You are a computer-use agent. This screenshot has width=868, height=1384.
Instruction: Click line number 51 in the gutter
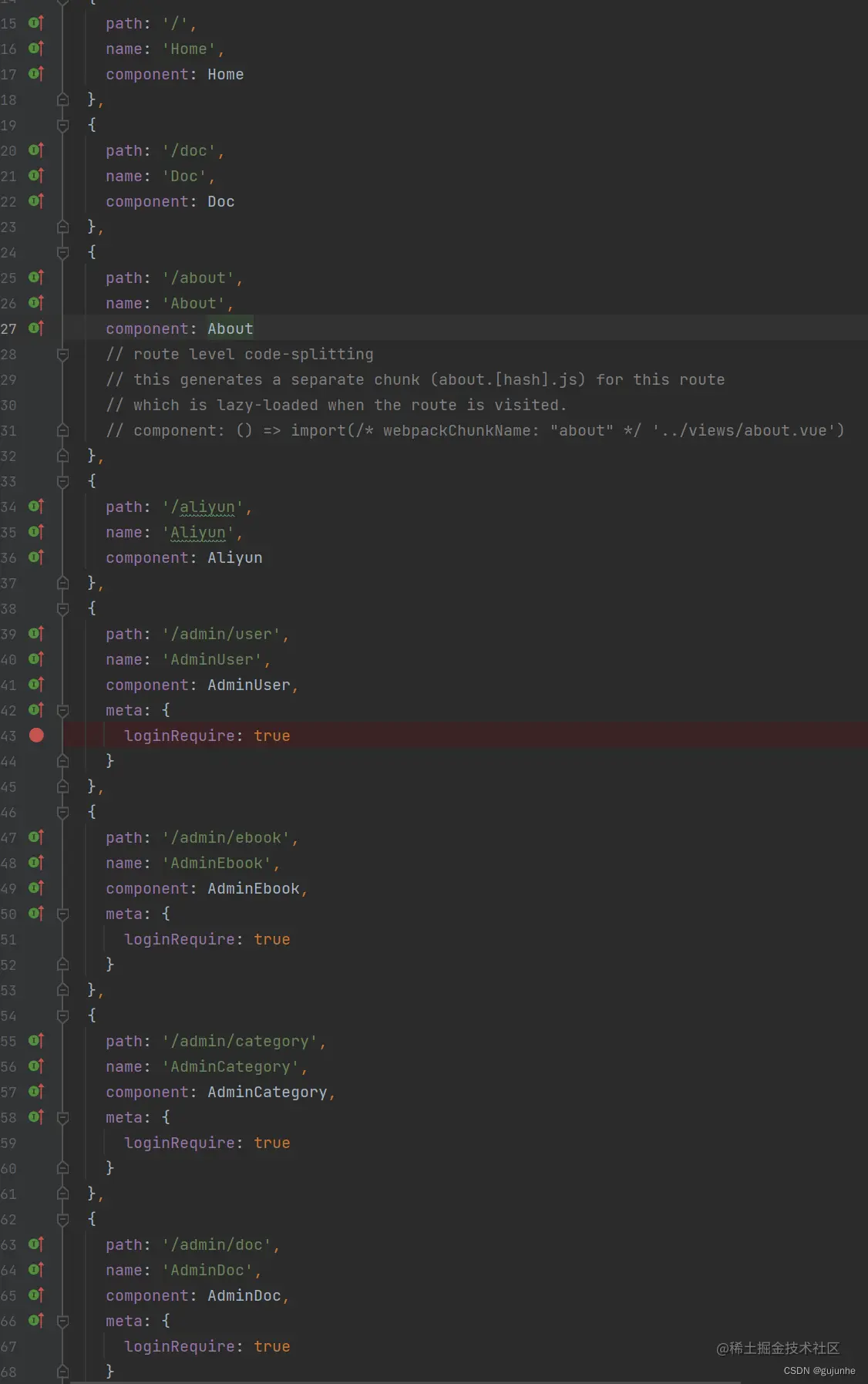pos(8,939)
